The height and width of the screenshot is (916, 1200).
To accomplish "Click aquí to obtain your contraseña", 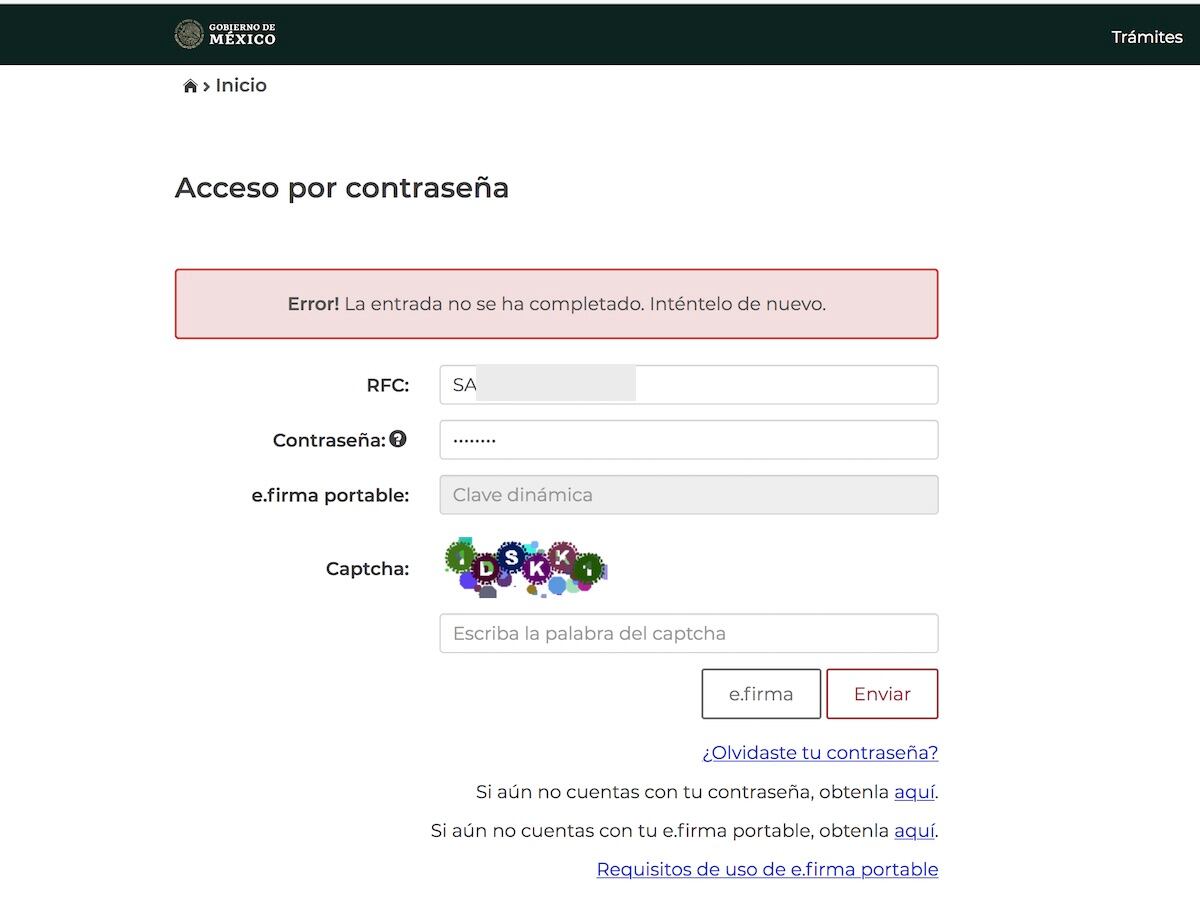I will pos(914,792).
